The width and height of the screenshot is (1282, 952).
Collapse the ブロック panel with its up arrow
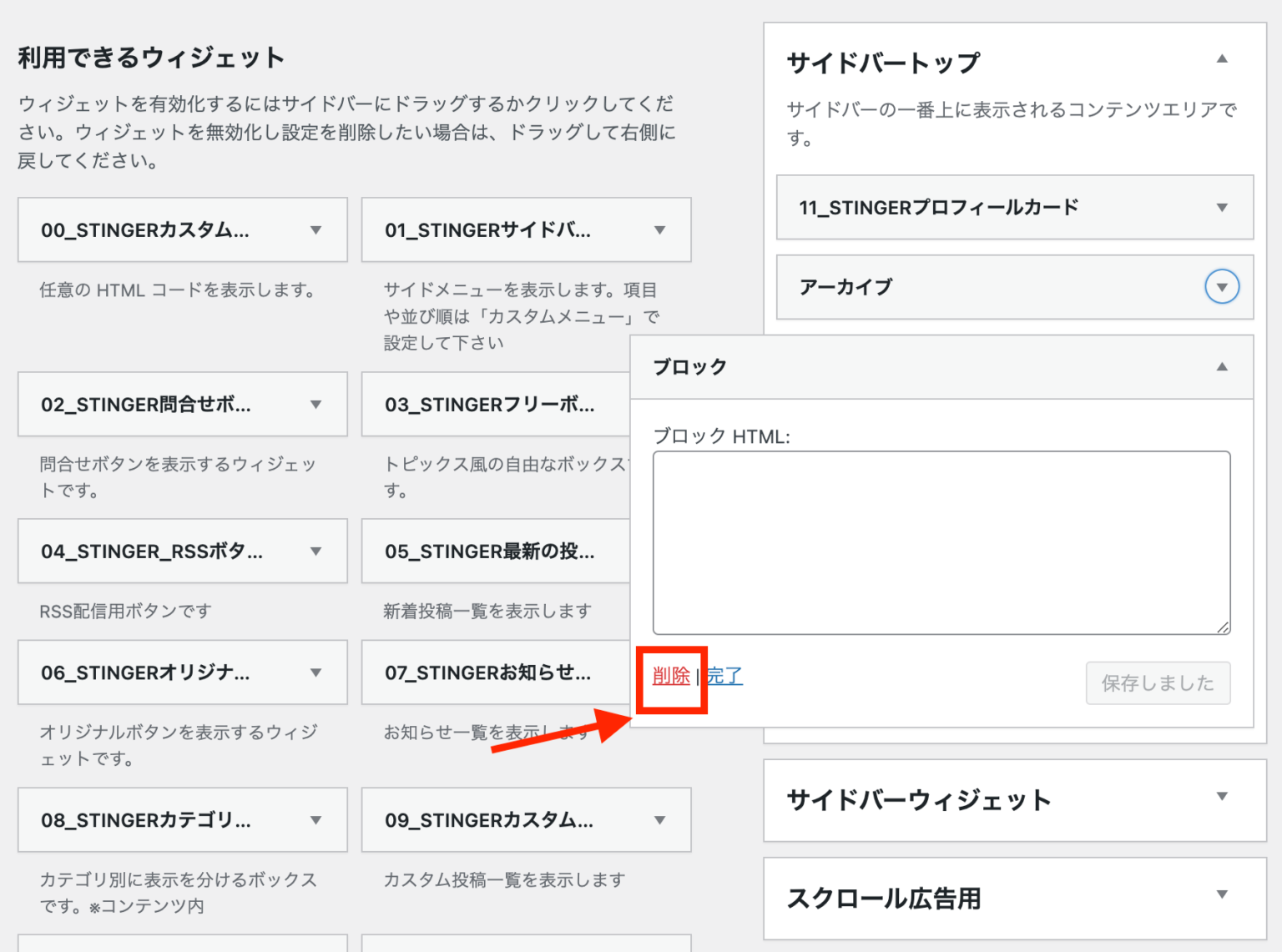coord(1221,366)
